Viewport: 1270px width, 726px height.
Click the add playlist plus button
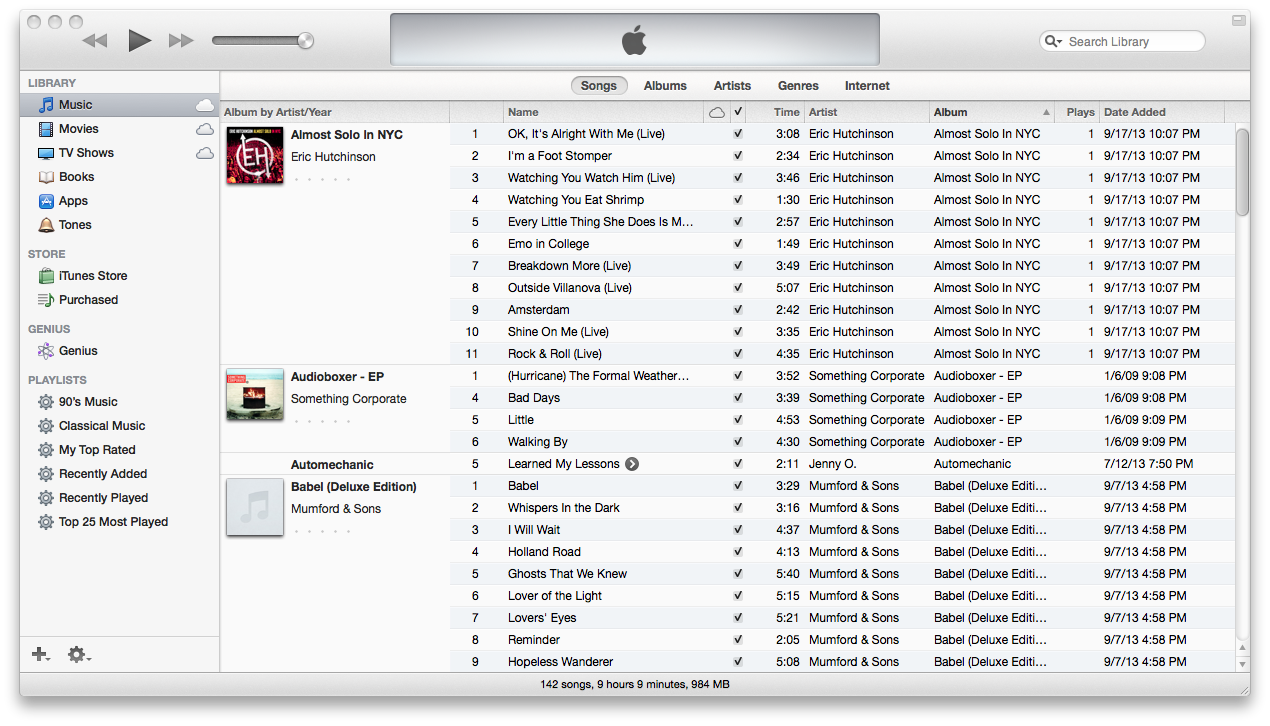(41, 655)
